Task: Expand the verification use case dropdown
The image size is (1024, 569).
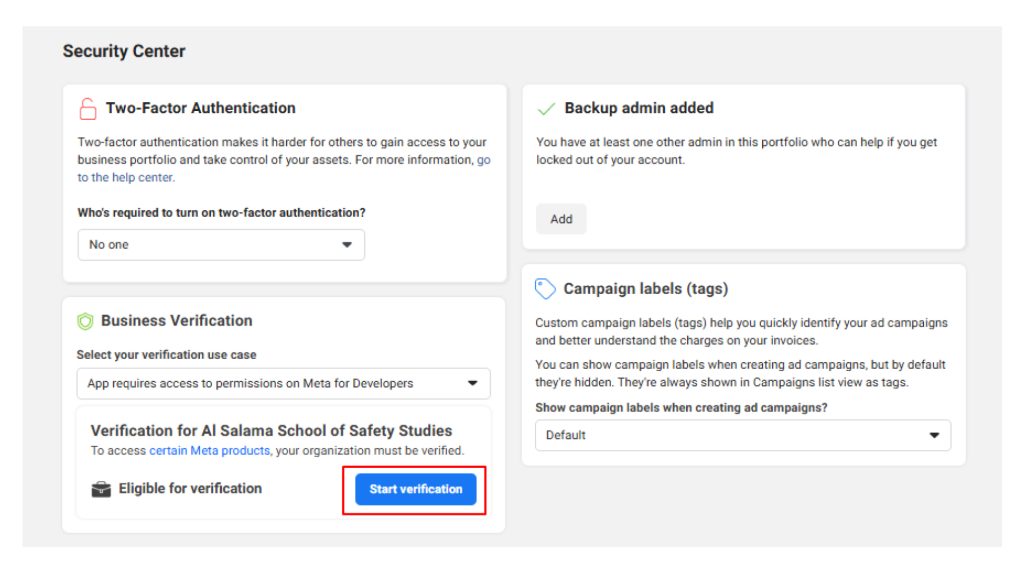Action: click(283, 383)
